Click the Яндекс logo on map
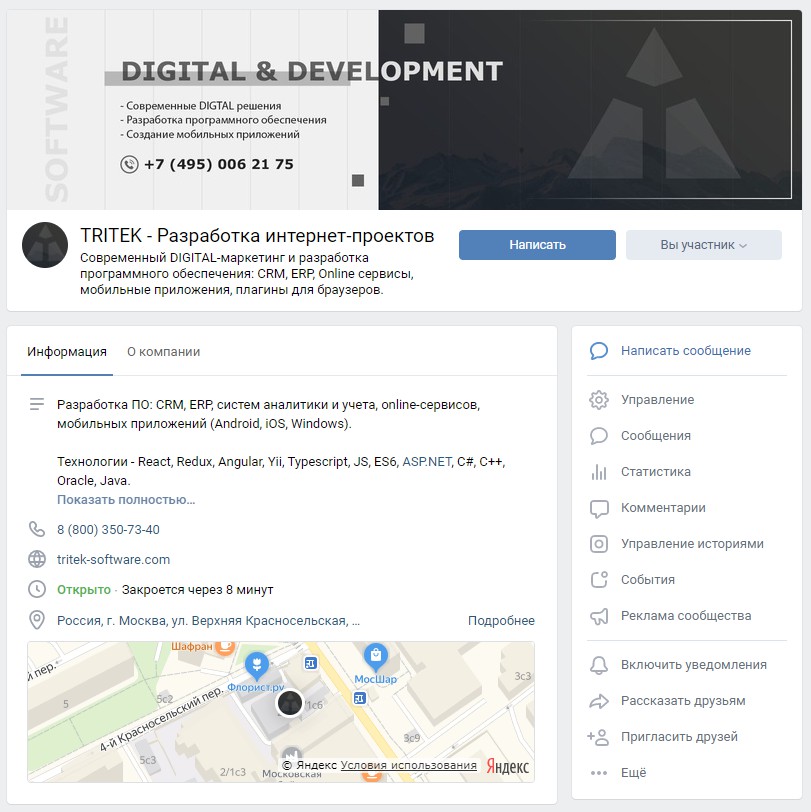 point(508,766)
